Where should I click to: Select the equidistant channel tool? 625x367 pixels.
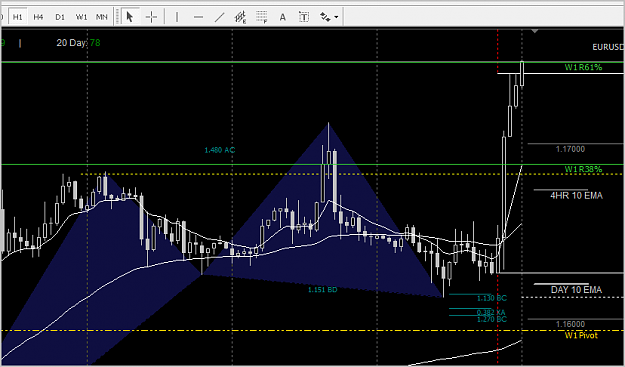(240, 17)
